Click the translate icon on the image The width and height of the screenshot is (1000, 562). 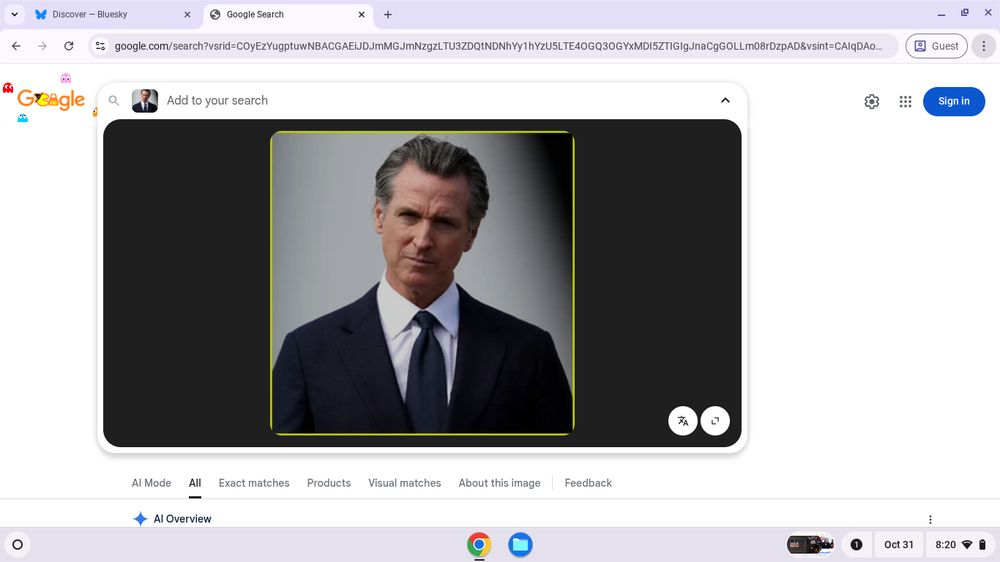(x=682, y=421)
